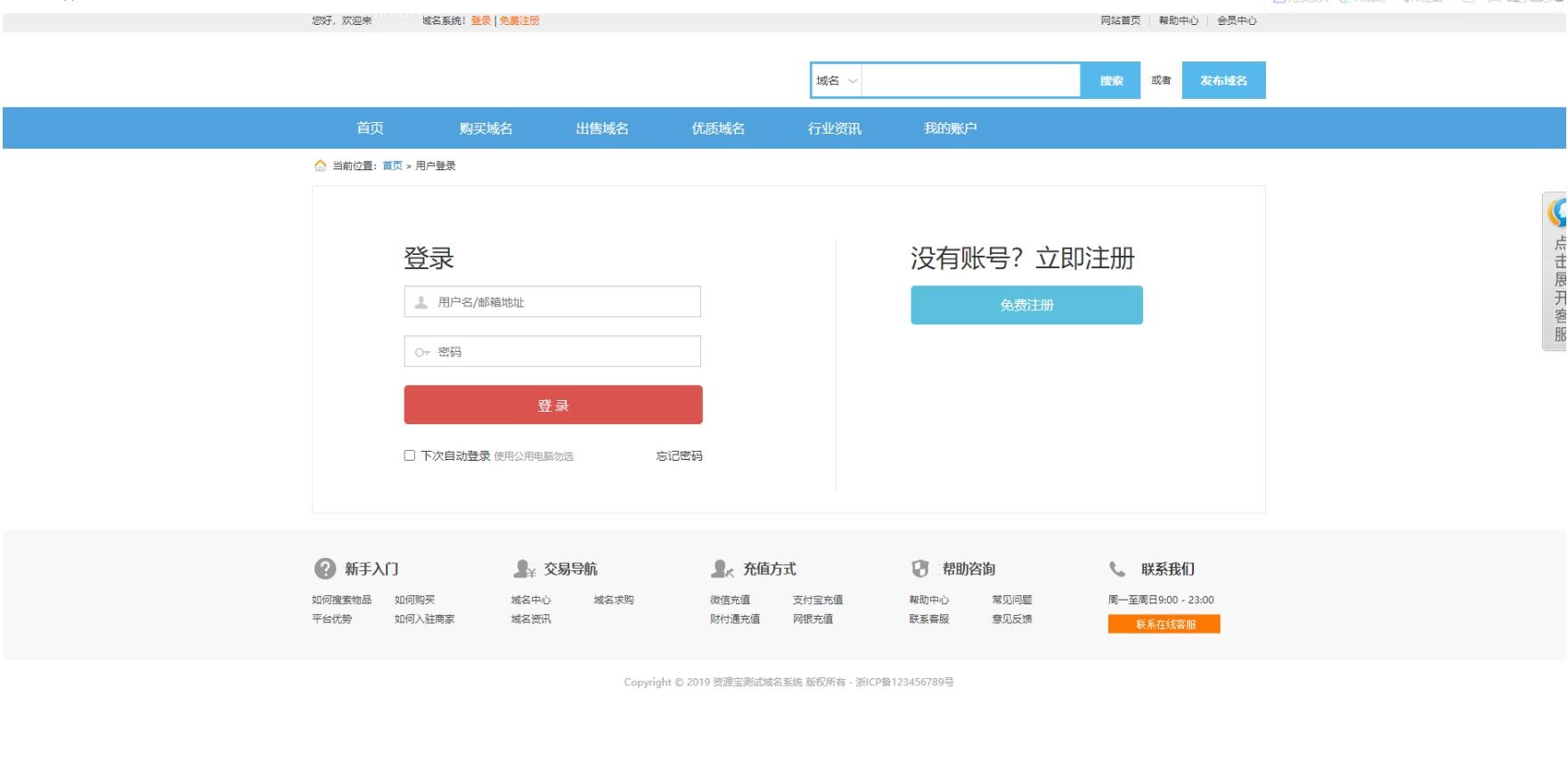The height and width of the screenshot is (770, 1568).
Task: Open the 如何购买 footer link
Action: [415, 600]
